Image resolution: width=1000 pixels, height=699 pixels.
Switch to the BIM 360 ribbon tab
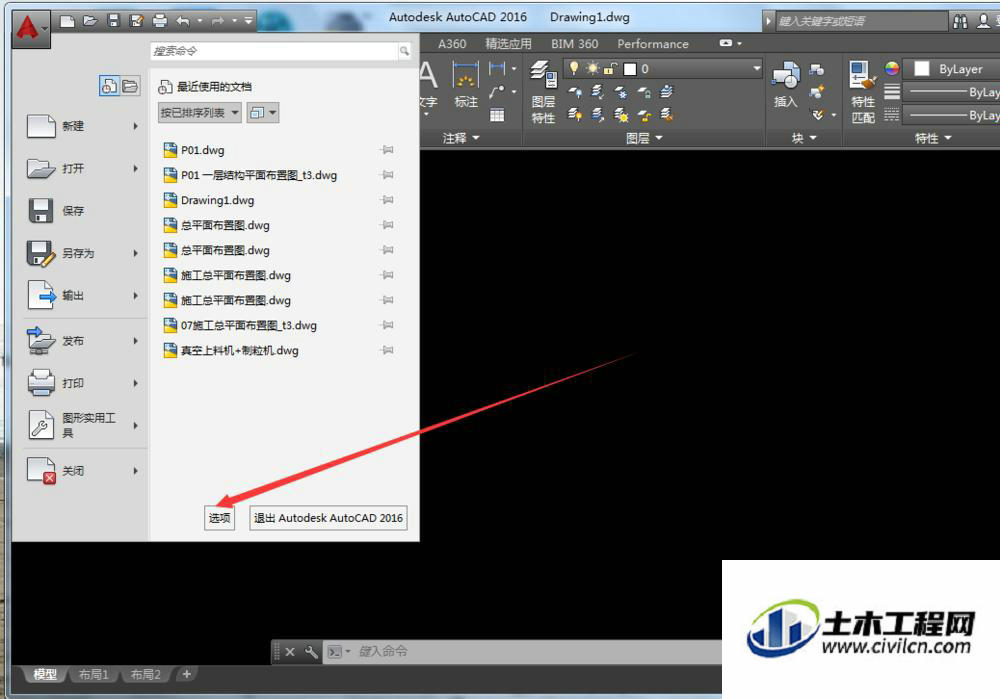[575, 44]
